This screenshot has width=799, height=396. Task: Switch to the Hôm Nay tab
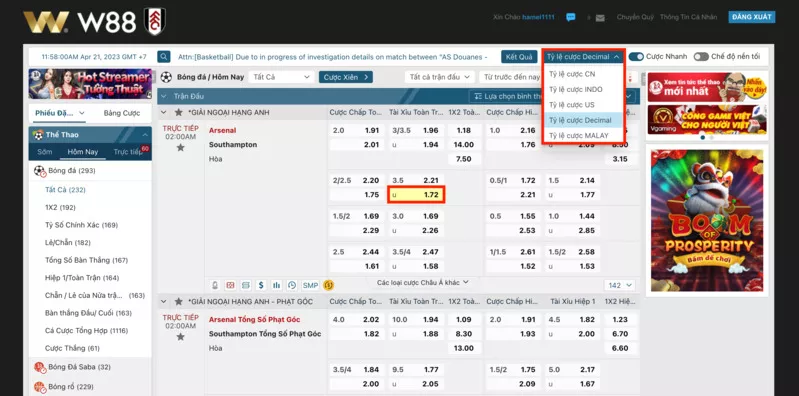(83, 152)
